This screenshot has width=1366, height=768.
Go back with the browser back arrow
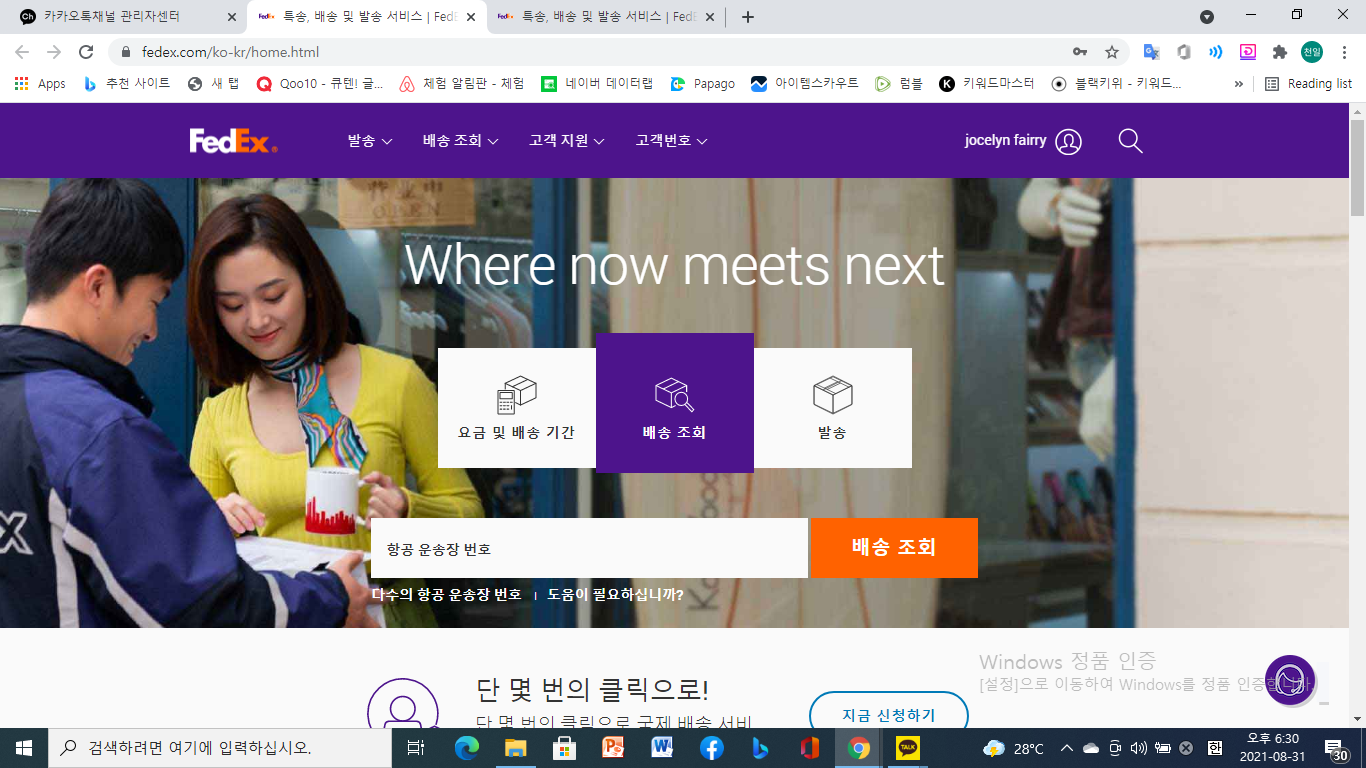[22, 52]
